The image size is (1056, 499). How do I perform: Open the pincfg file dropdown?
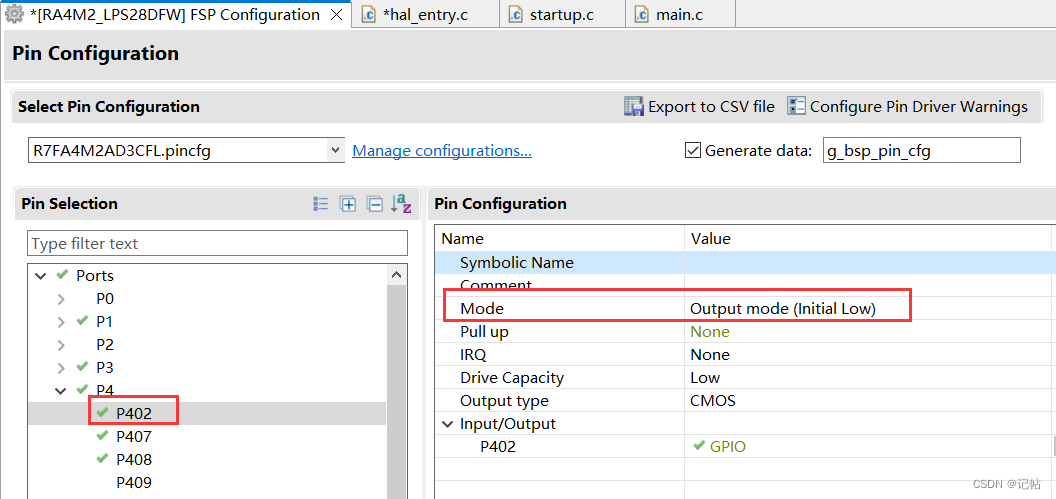click(335, 151)
